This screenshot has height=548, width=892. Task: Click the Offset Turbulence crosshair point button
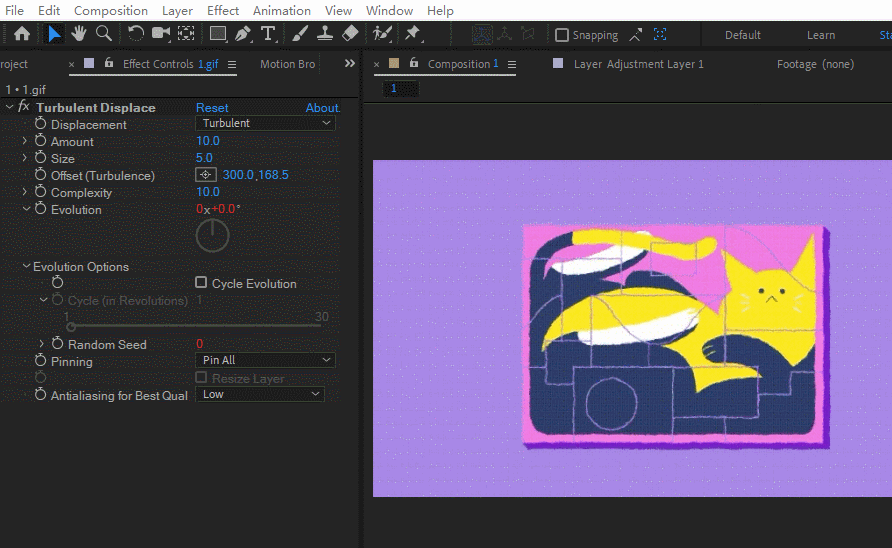(206, 175)
